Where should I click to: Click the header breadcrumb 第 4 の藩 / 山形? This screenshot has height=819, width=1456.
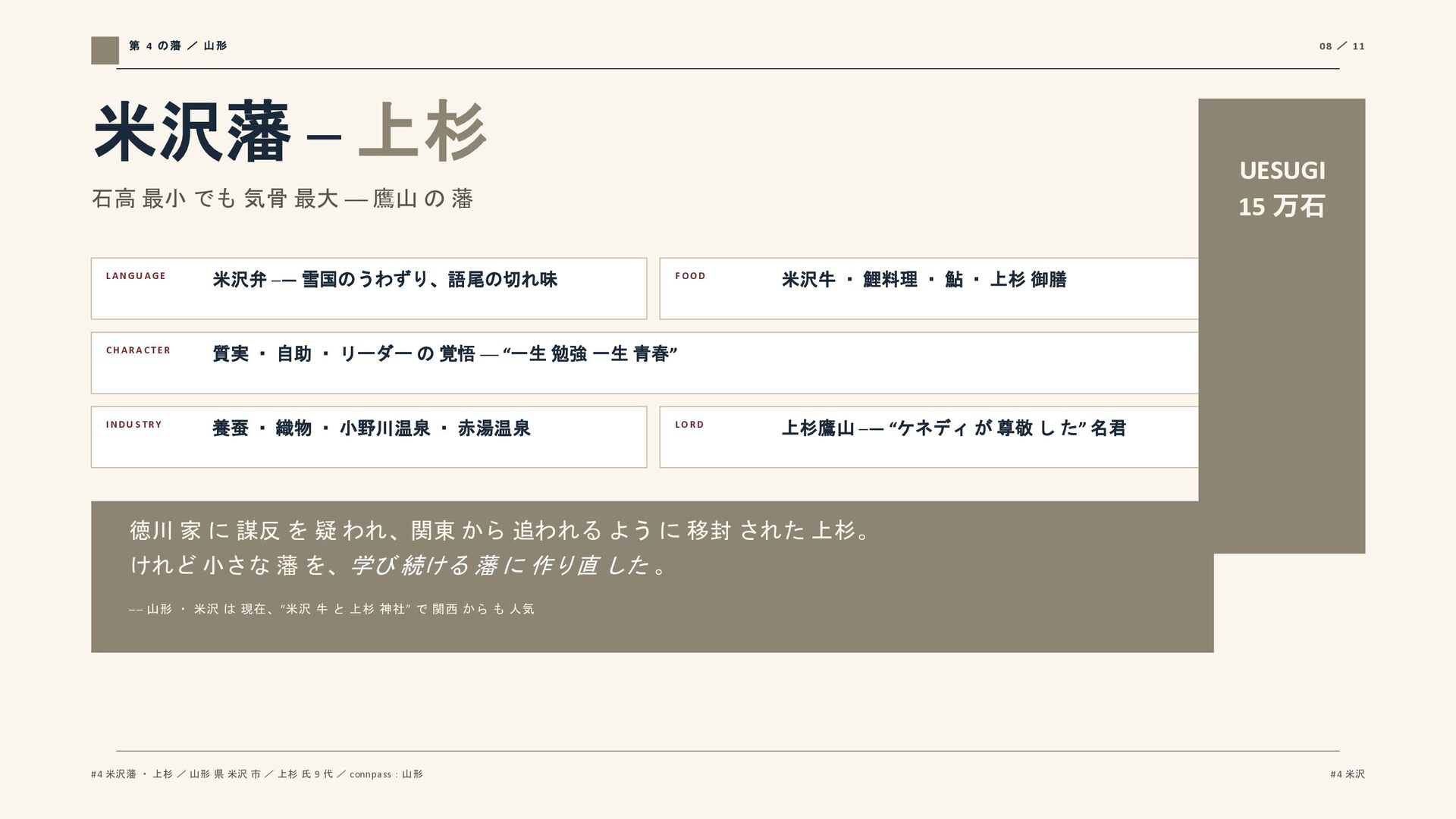[x=177, y=45]
